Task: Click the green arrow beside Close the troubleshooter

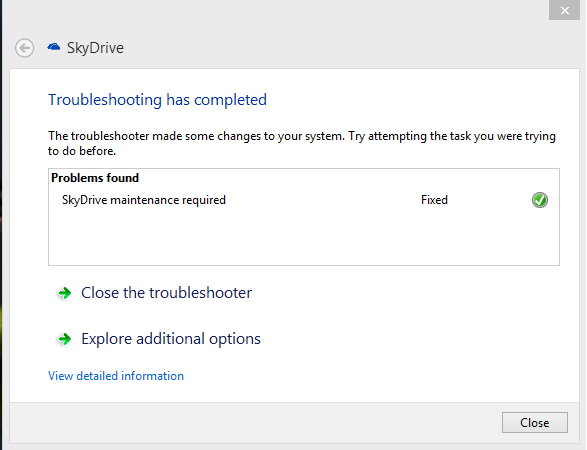Action: tap(65, 293)
